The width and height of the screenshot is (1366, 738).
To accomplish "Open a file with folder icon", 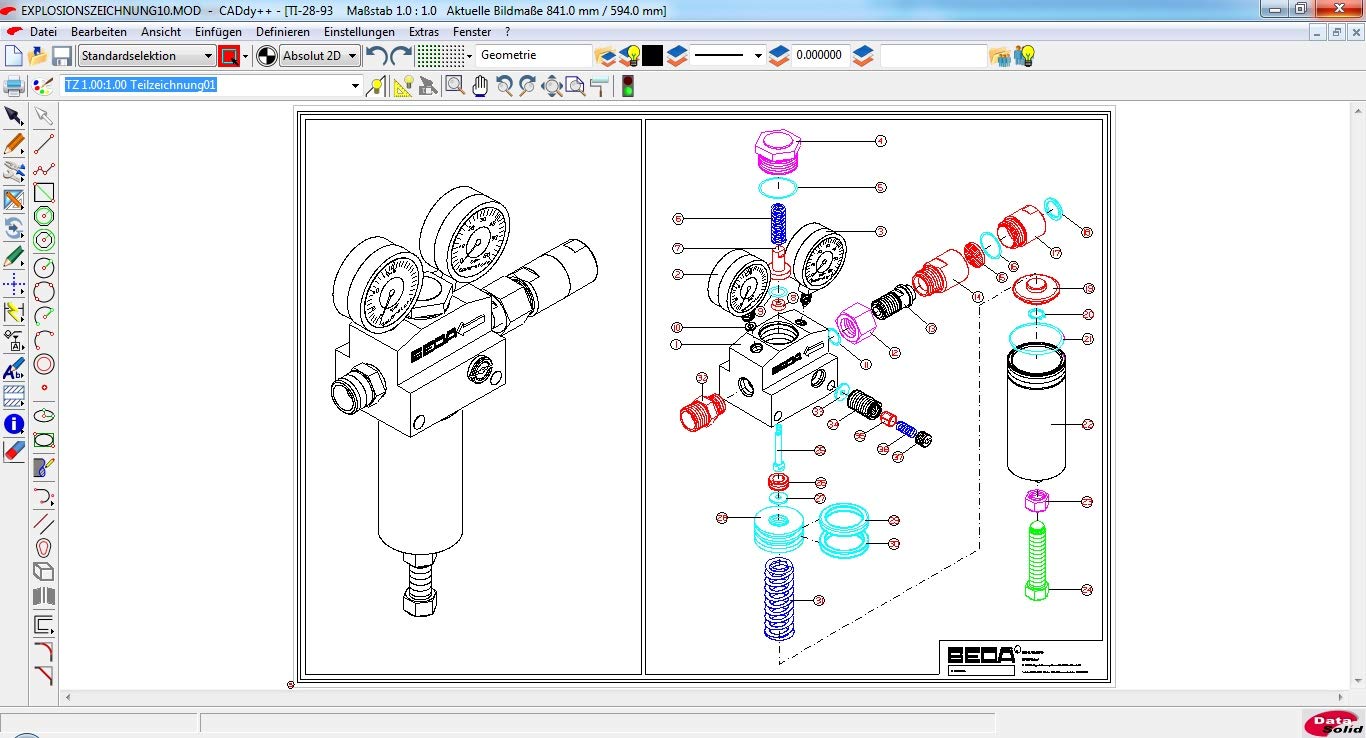I will pos(38,56).
